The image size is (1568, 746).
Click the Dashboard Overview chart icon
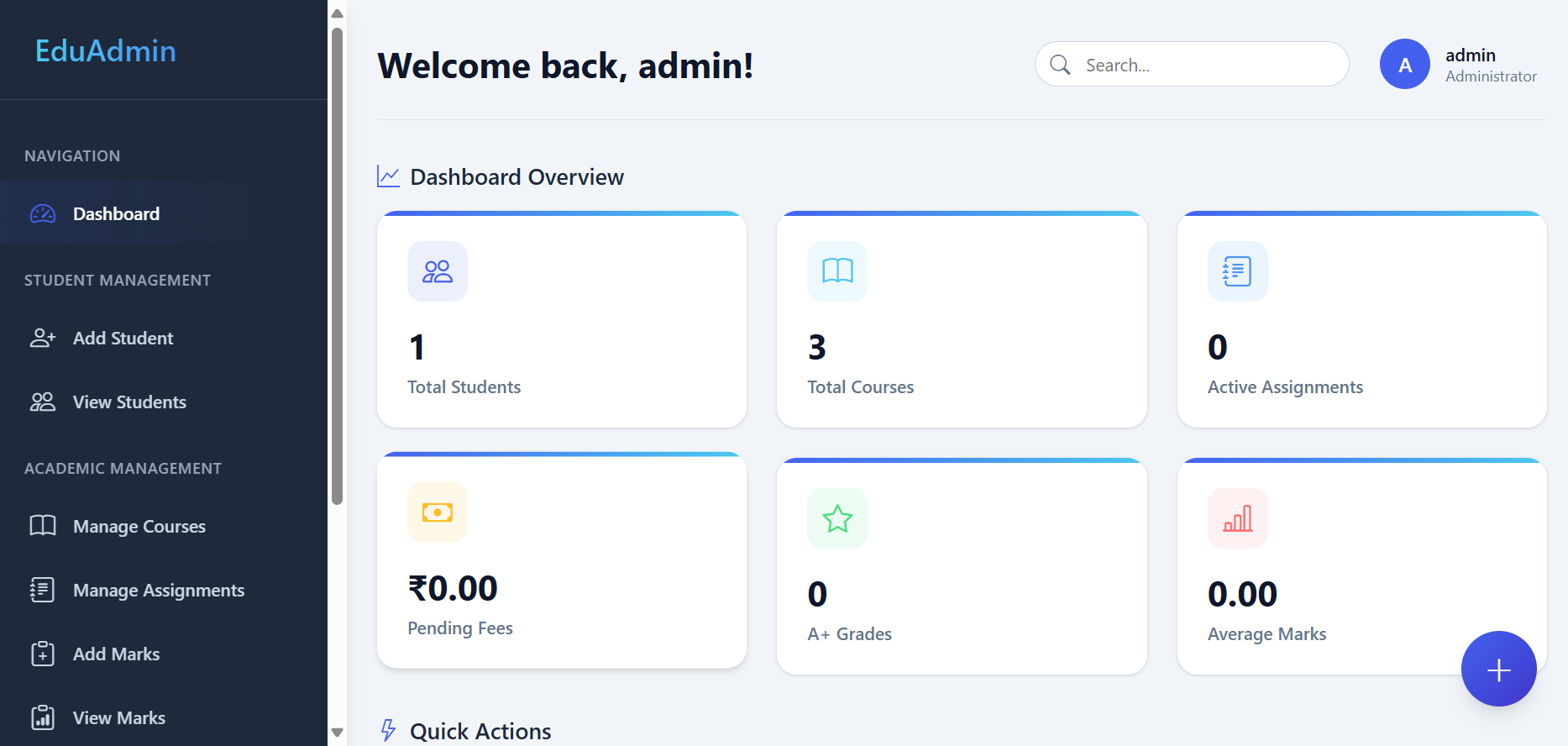coord(388,176)
